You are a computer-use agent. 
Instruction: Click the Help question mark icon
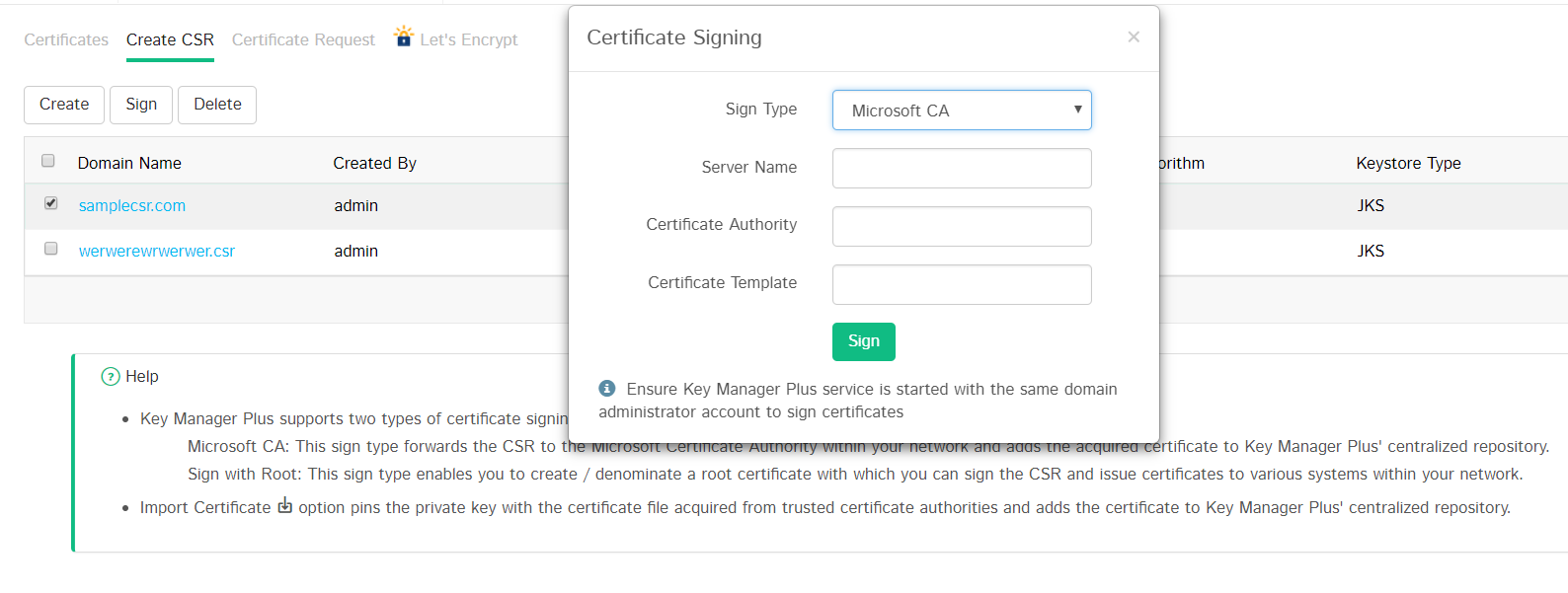(x=111, y=377)
